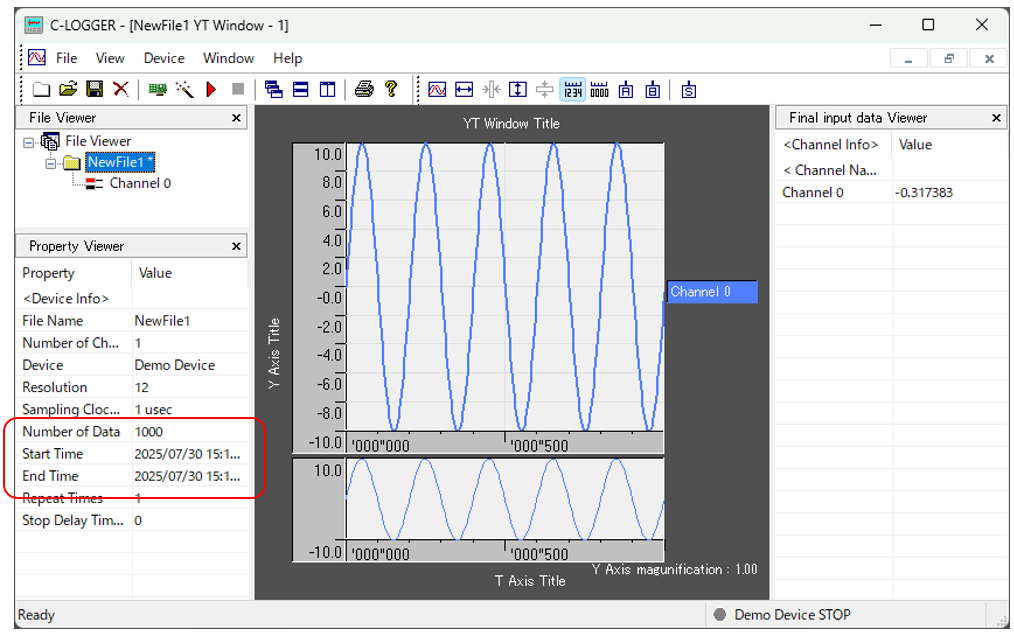This screenshot has width=1014, height=633.
Task: Click the wizard wand toolbar icon
Action: 185,89
